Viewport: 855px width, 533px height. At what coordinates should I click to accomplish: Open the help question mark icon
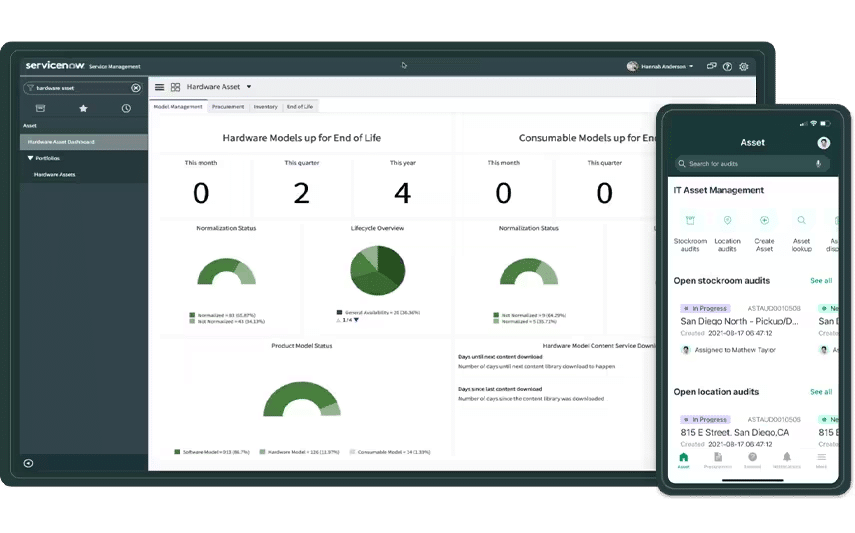pyautogui.click(x=727, y=67)
